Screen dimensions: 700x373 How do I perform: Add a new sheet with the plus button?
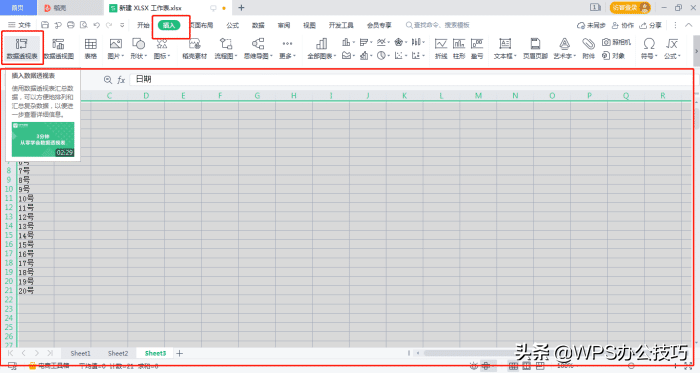coord(179,353)
